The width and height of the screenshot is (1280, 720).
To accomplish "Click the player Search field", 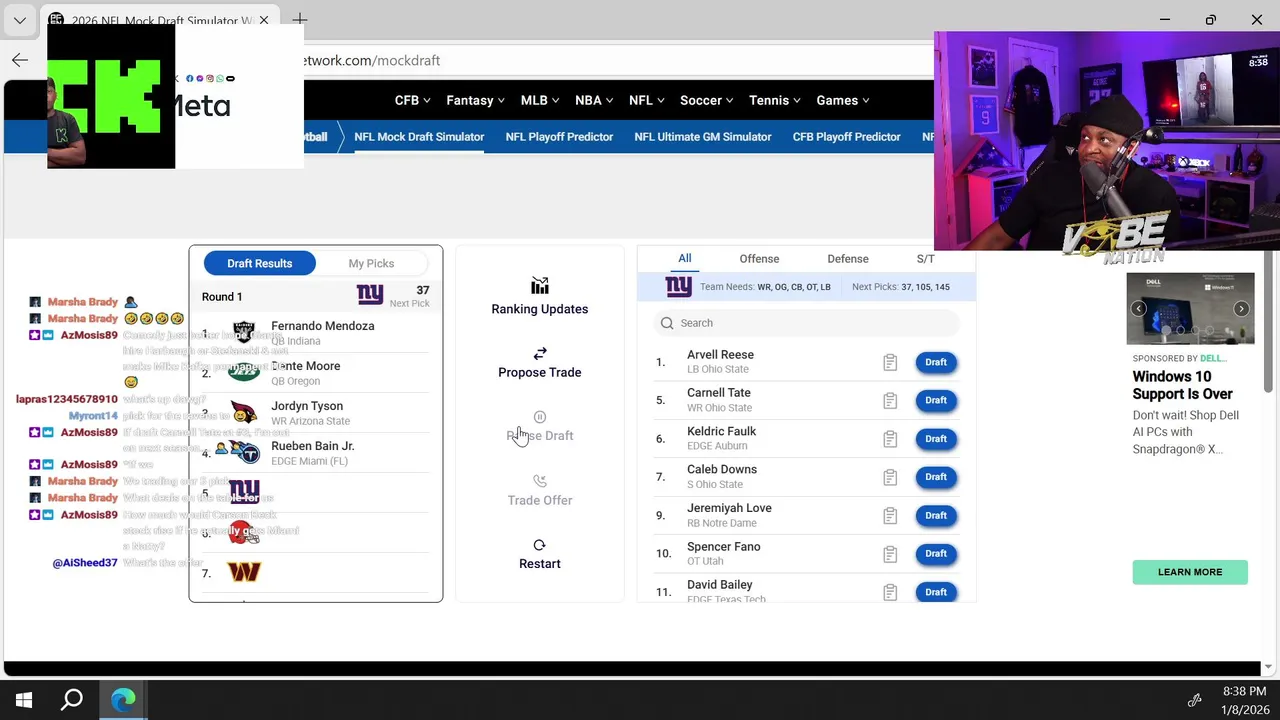I will click(x=807, y=323).
